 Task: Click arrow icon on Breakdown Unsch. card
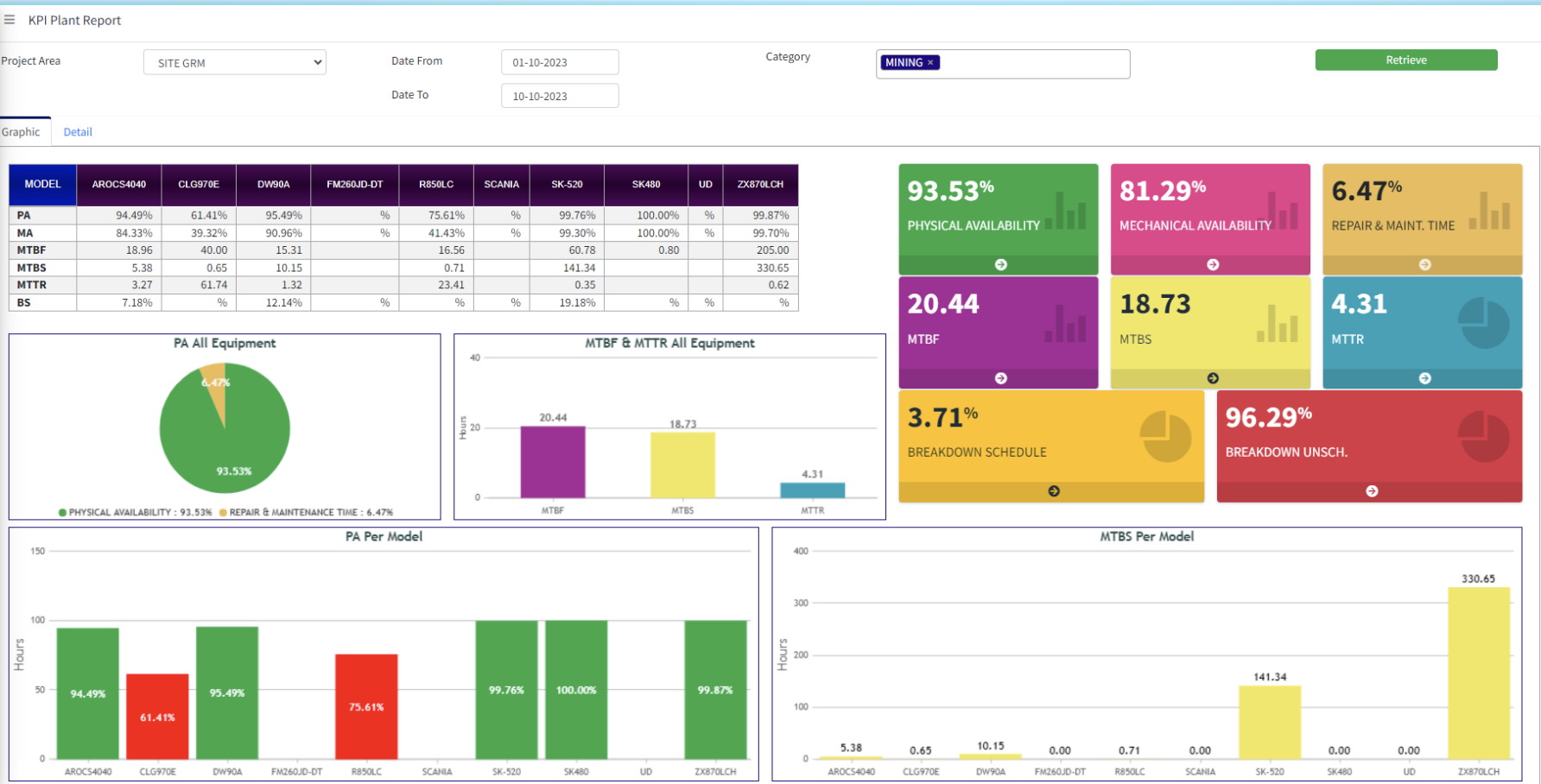pos(1372,491)
